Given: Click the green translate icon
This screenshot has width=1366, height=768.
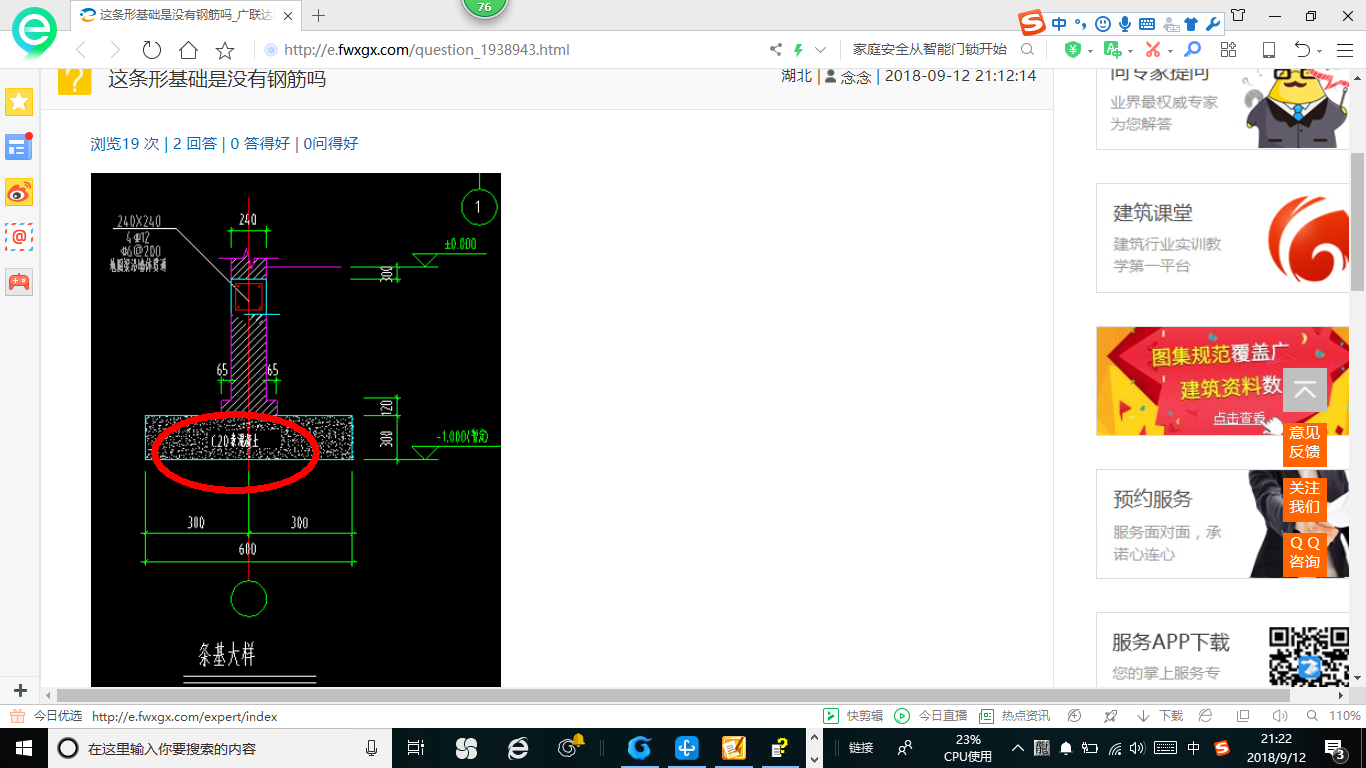Looking at the screenshot, I should pos(1112,50).
